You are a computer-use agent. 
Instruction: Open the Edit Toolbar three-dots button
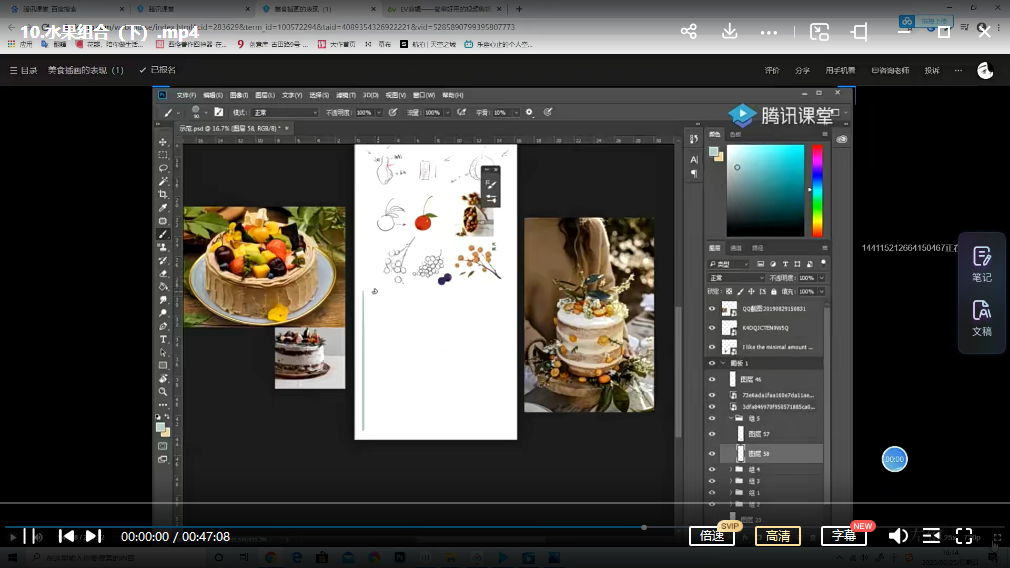click(163, 405)
